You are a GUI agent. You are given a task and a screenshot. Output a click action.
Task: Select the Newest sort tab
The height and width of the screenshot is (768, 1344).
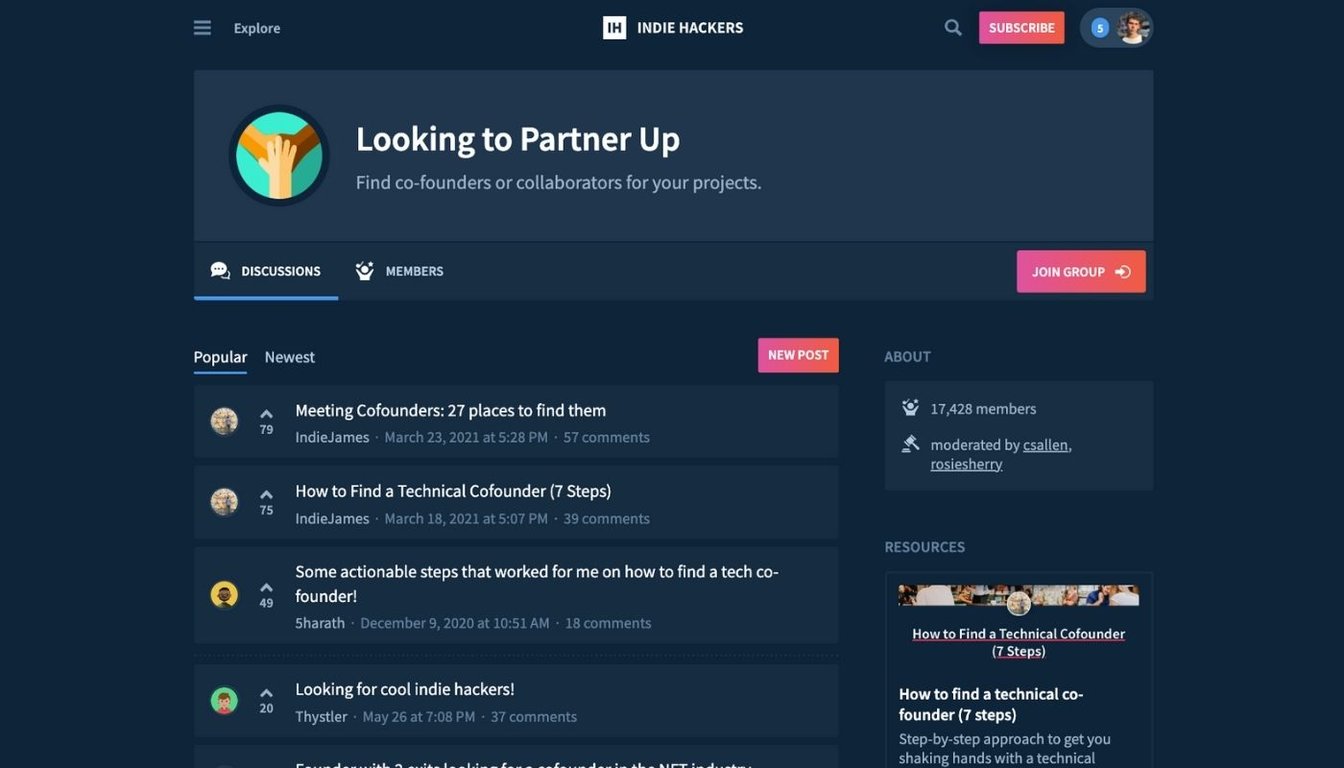click(x=290, y=357)
